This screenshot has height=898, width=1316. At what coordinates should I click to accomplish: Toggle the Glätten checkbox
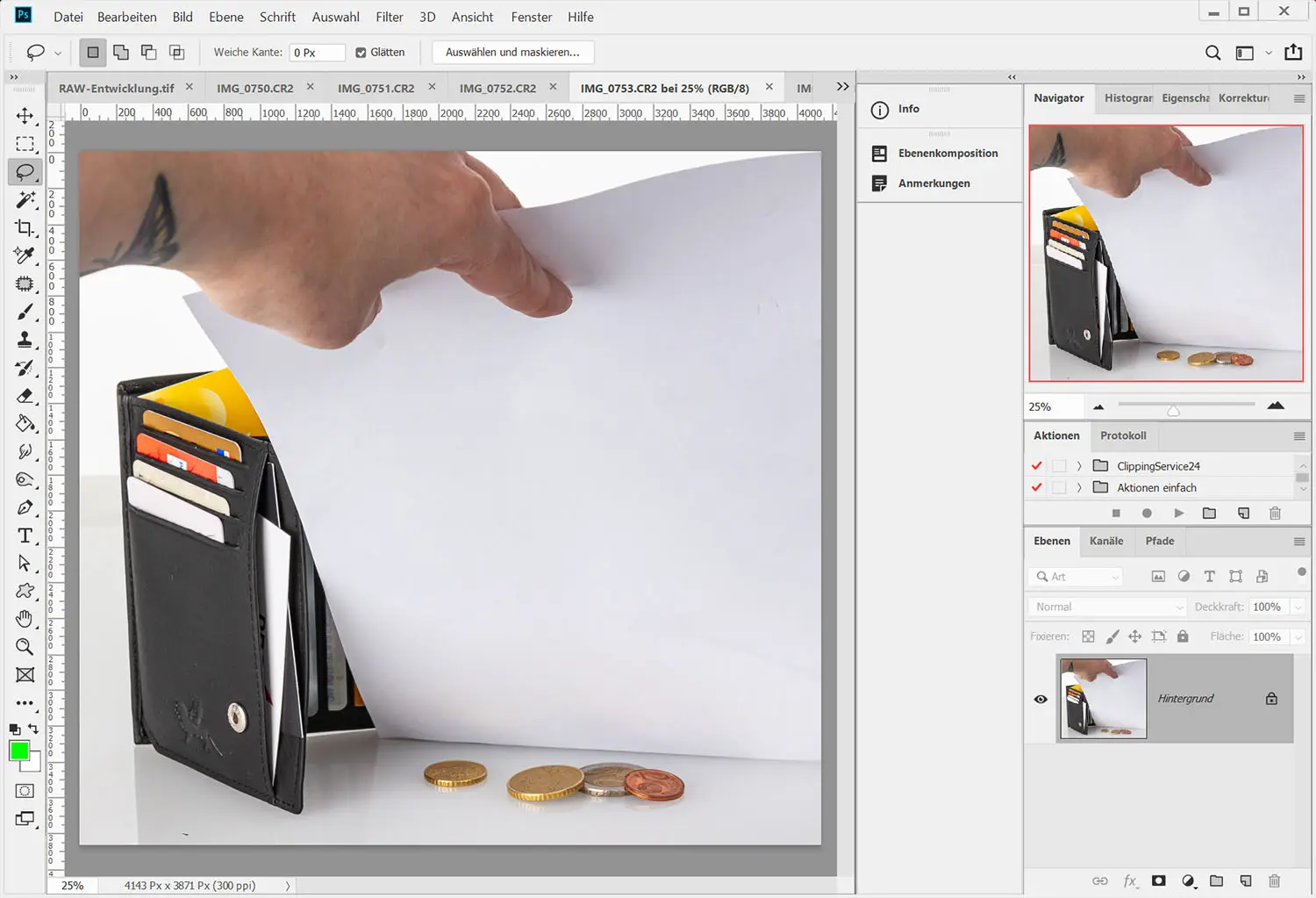[361, 53]
